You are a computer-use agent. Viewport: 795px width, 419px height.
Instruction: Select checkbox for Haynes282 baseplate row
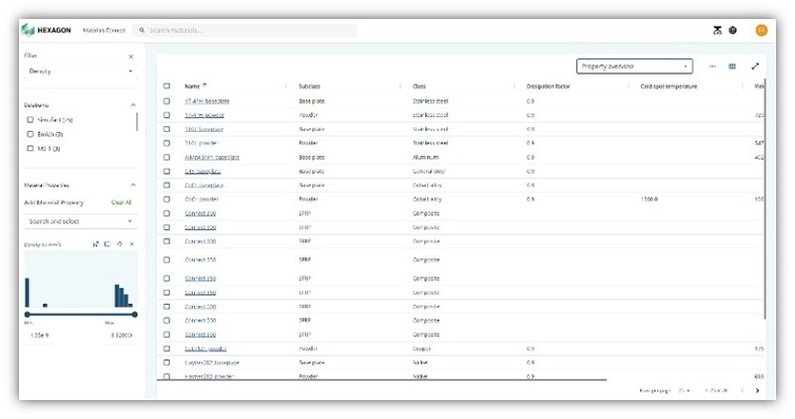point(167,363)
